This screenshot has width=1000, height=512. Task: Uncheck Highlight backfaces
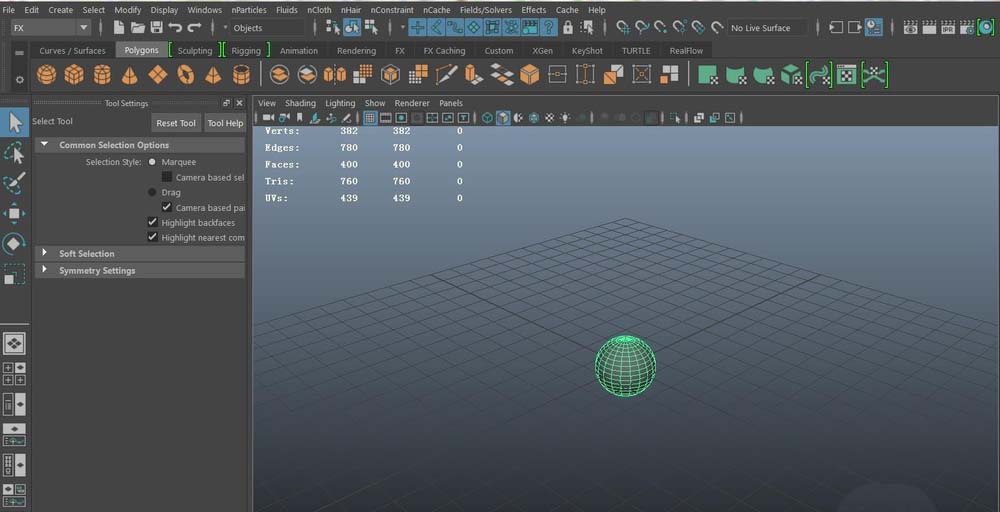152,223
